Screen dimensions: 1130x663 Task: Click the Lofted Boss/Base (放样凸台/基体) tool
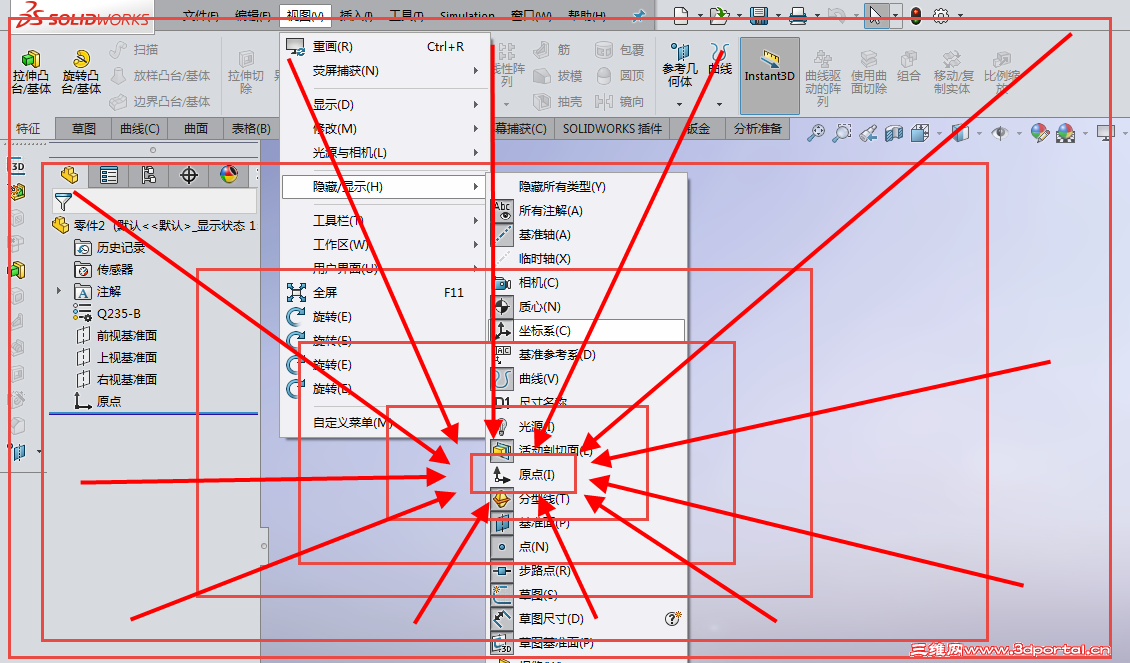point(161,76)
